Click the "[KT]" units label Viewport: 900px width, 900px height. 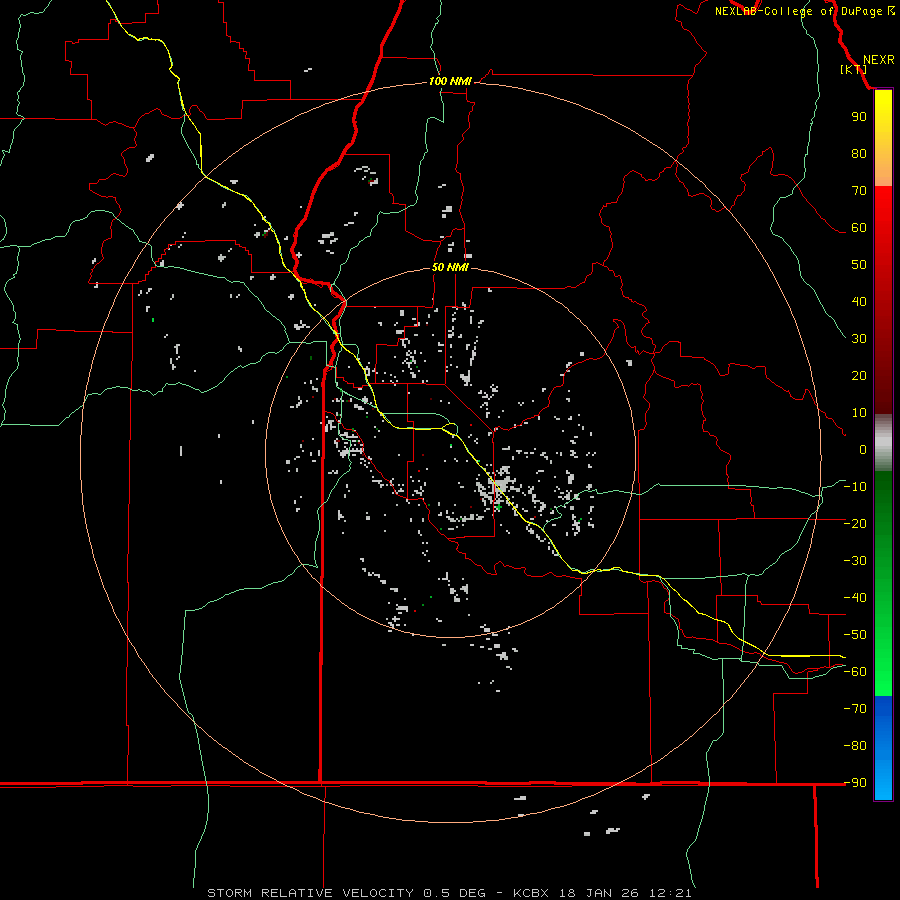click(854, 69)
